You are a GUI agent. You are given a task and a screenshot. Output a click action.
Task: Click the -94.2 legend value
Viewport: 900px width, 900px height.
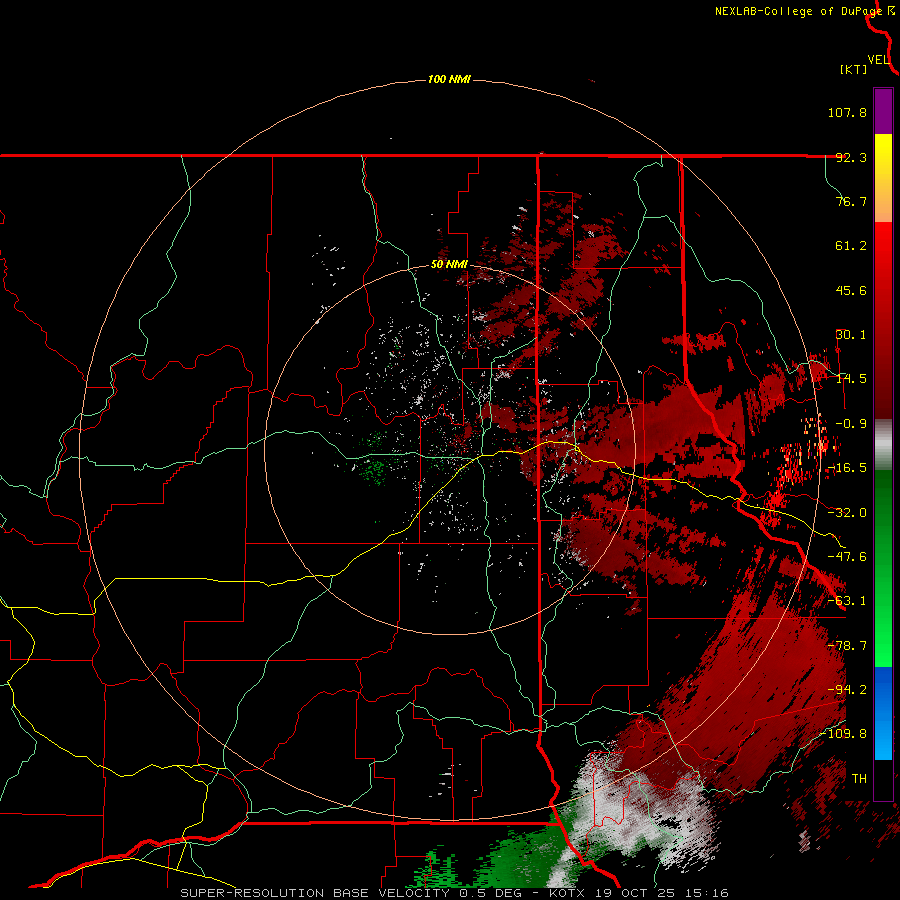tap(847, 689)
